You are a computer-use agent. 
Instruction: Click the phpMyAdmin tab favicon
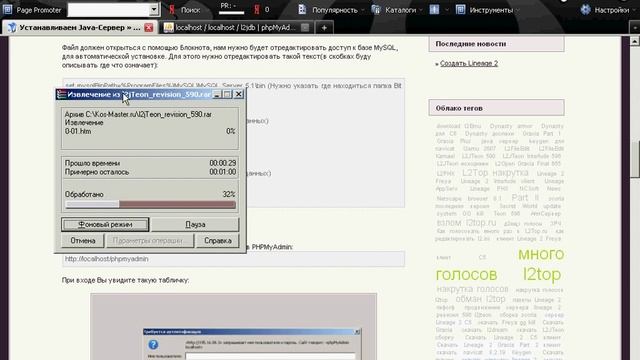pos(169,27)
